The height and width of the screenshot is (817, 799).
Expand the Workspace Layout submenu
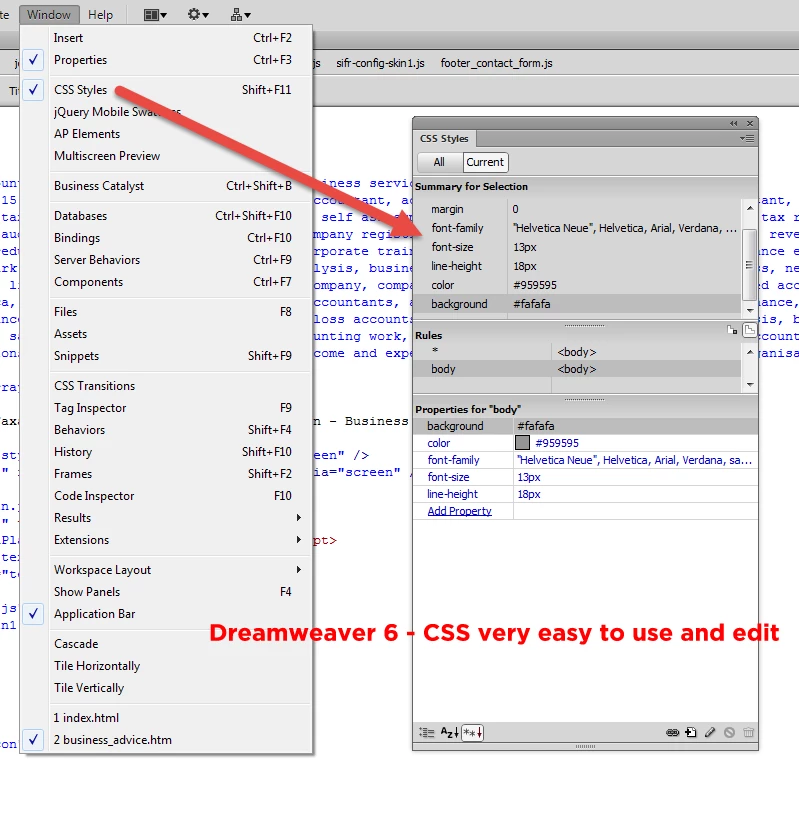point(167,570)
